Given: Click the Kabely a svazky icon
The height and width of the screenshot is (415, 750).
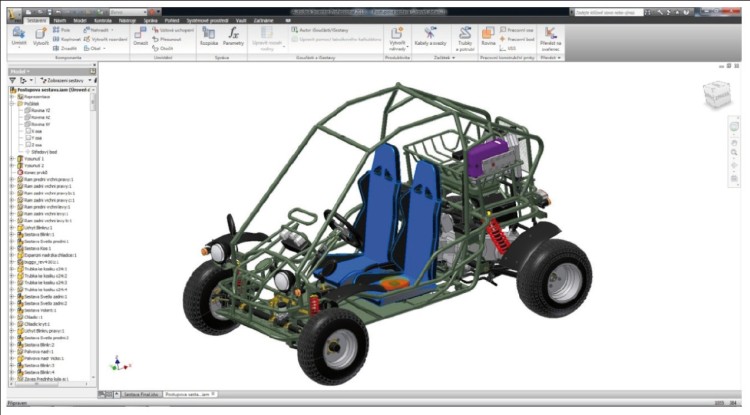Looking at the screenshot, I should (430, 35).
